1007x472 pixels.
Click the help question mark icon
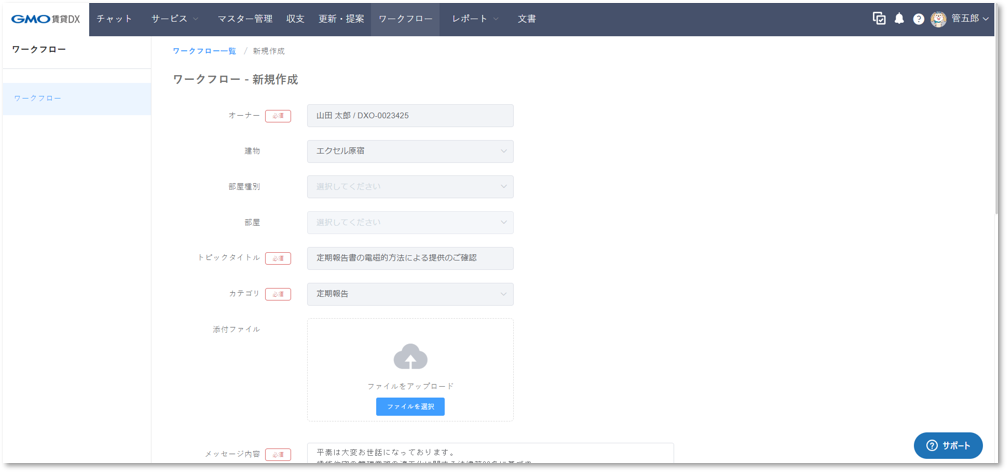pos(918,19)
